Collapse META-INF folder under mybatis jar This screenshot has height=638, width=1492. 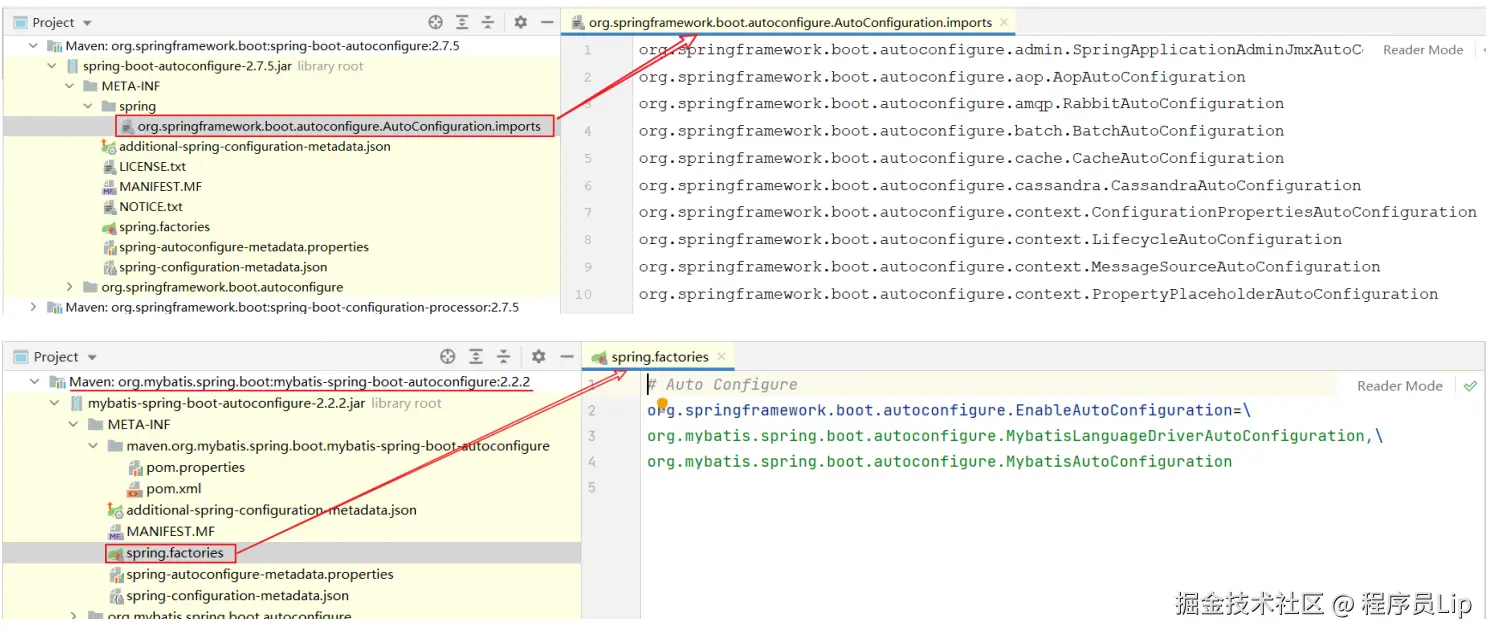(74, 424)
